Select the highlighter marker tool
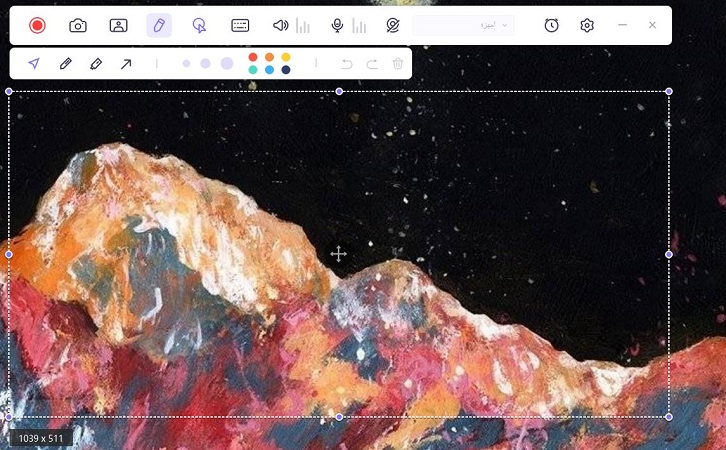 [96, 63]
